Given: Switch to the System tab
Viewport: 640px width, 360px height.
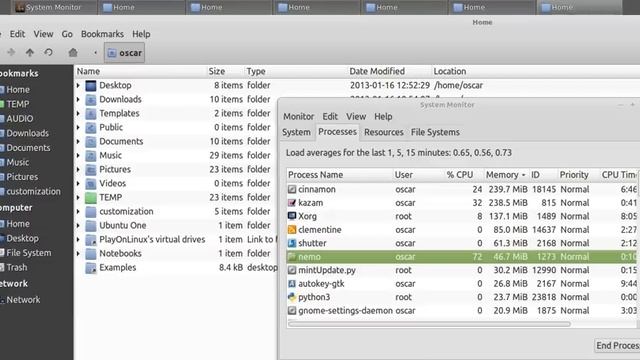Looking at the screenshot, I should click(296, 132).
